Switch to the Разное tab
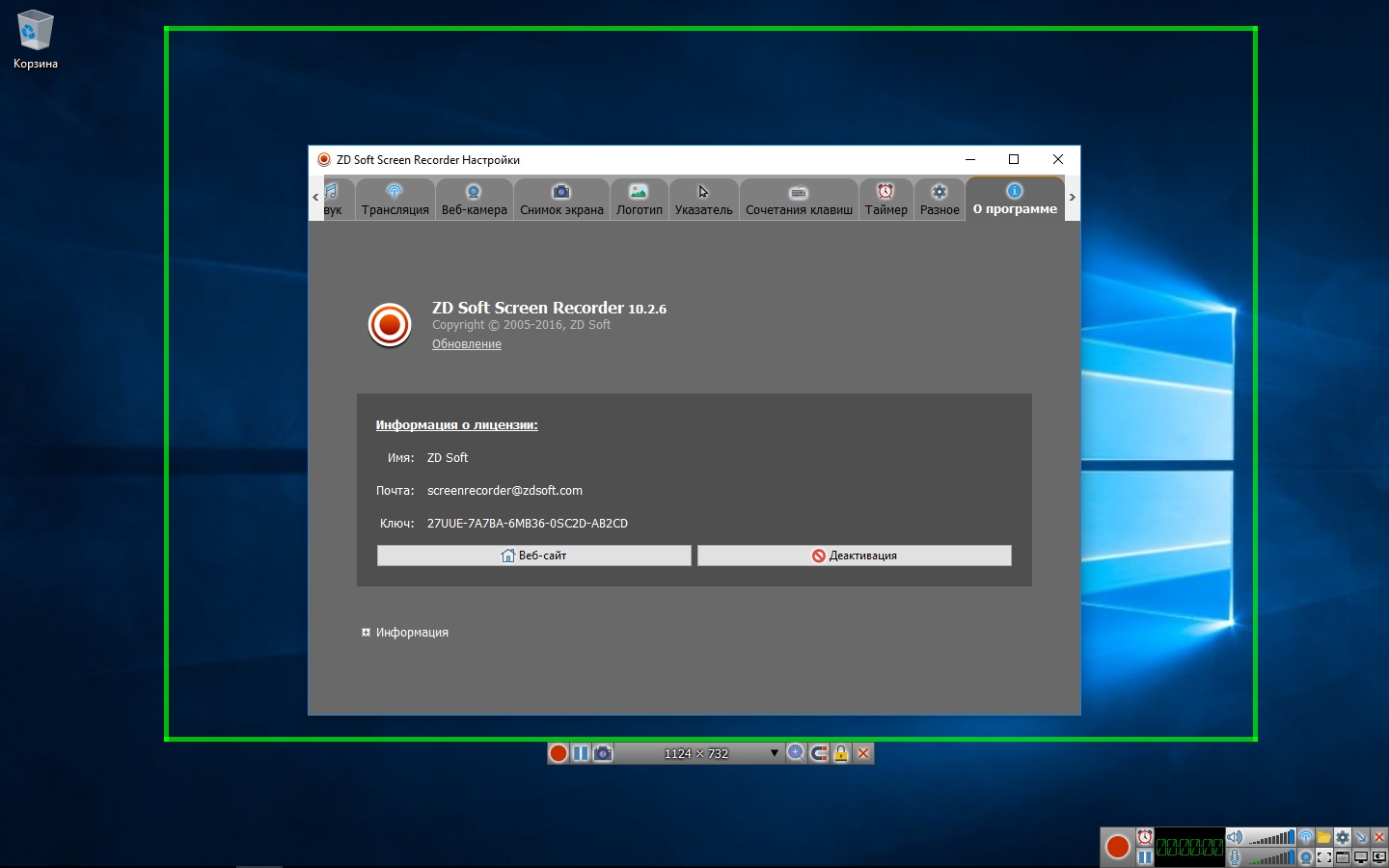 coord(940,200)
